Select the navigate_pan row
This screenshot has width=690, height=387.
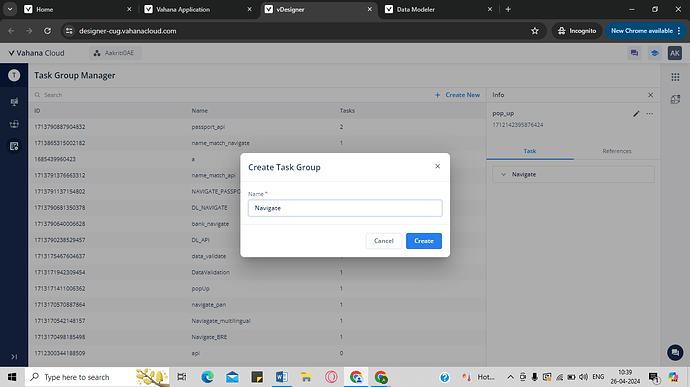[257, 305]
